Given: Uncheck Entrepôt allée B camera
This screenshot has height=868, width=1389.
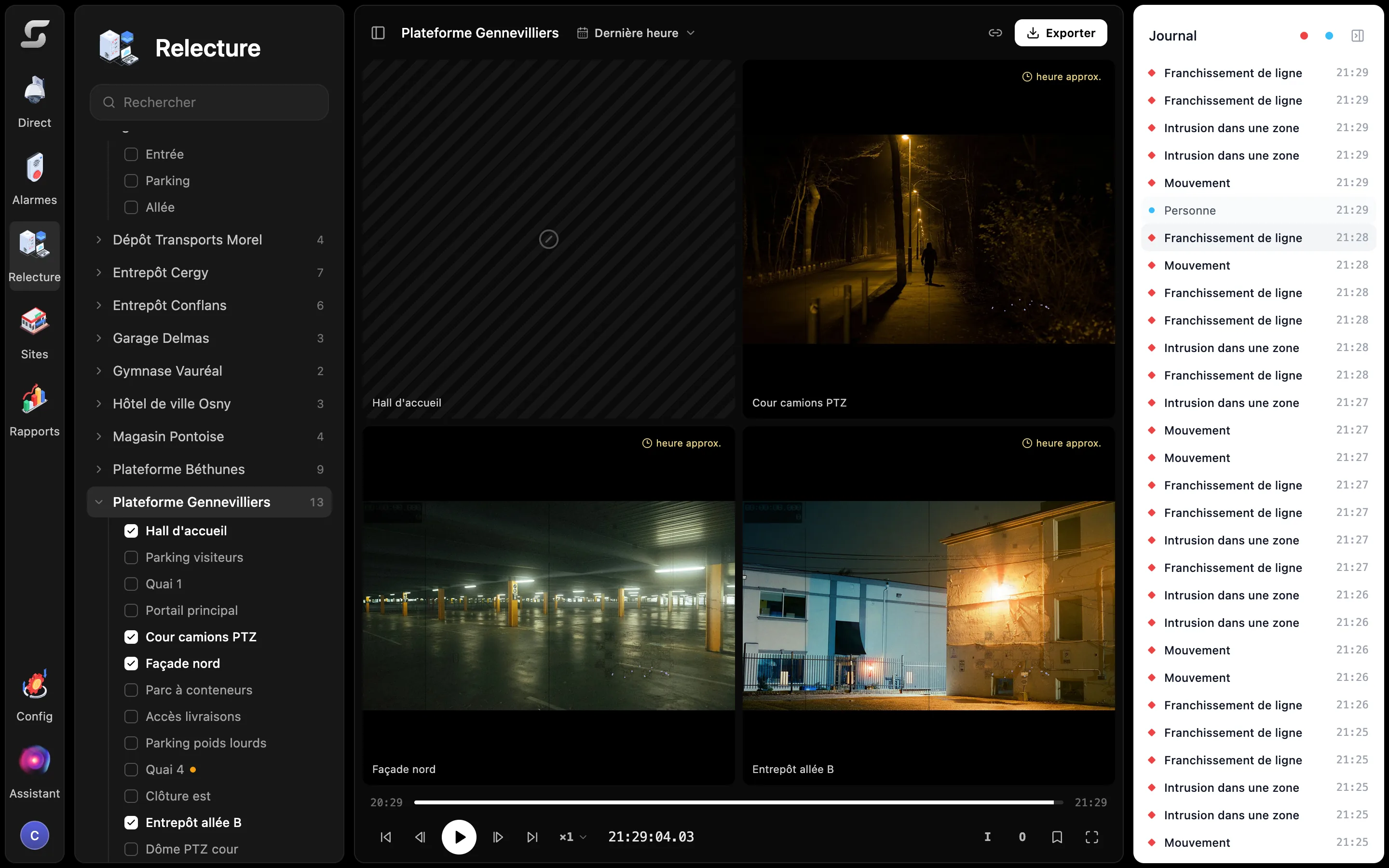Looking at the screenshot, I should [x=131, y=823].
